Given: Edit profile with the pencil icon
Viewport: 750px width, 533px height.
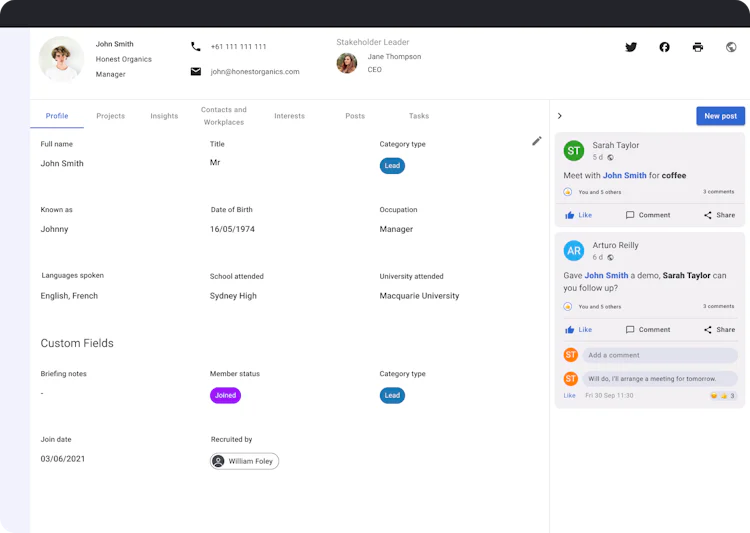Looking at the screenshot, I should pos(537,141).
